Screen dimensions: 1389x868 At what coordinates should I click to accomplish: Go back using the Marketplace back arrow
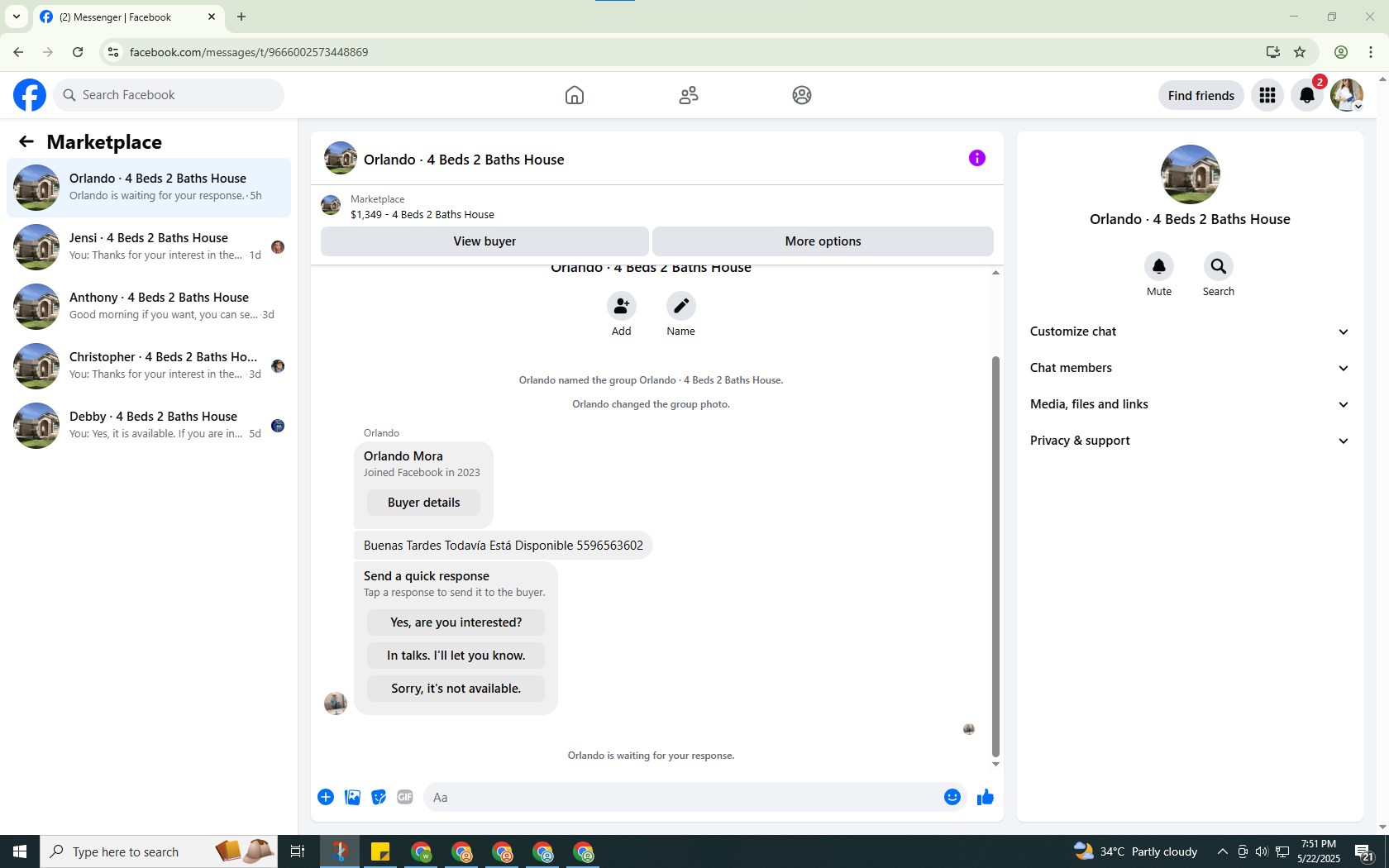[26, 141]
